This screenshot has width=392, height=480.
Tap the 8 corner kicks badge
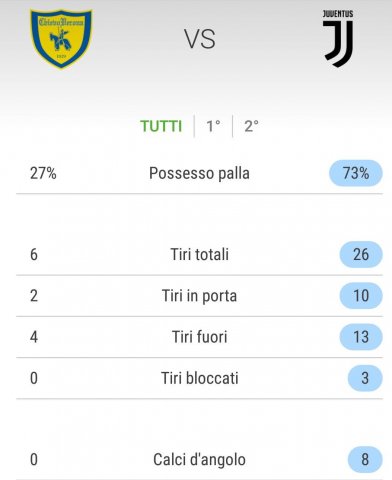365,459
